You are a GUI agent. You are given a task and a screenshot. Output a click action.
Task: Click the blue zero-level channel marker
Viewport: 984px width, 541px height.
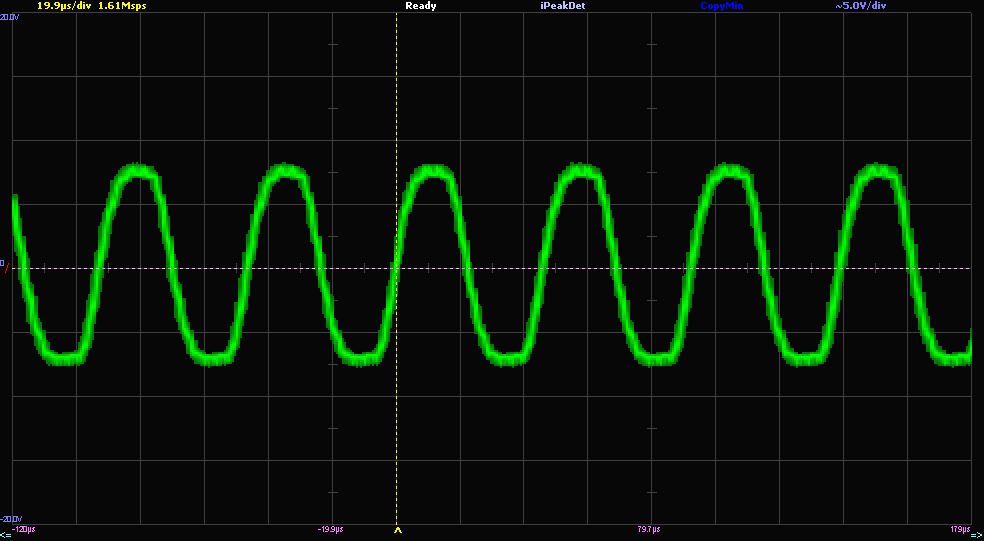coord(3,264)
